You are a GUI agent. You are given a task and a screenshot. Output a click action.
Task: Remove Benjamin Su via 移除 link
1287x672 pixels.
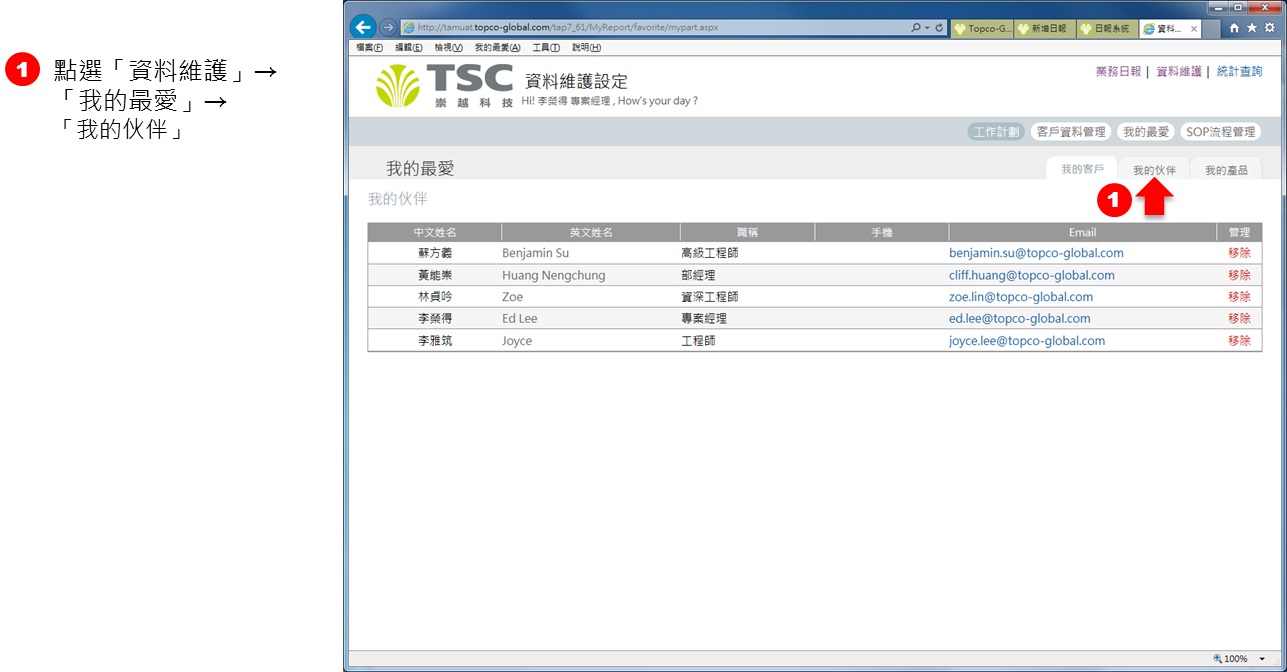coord(1239,253)
